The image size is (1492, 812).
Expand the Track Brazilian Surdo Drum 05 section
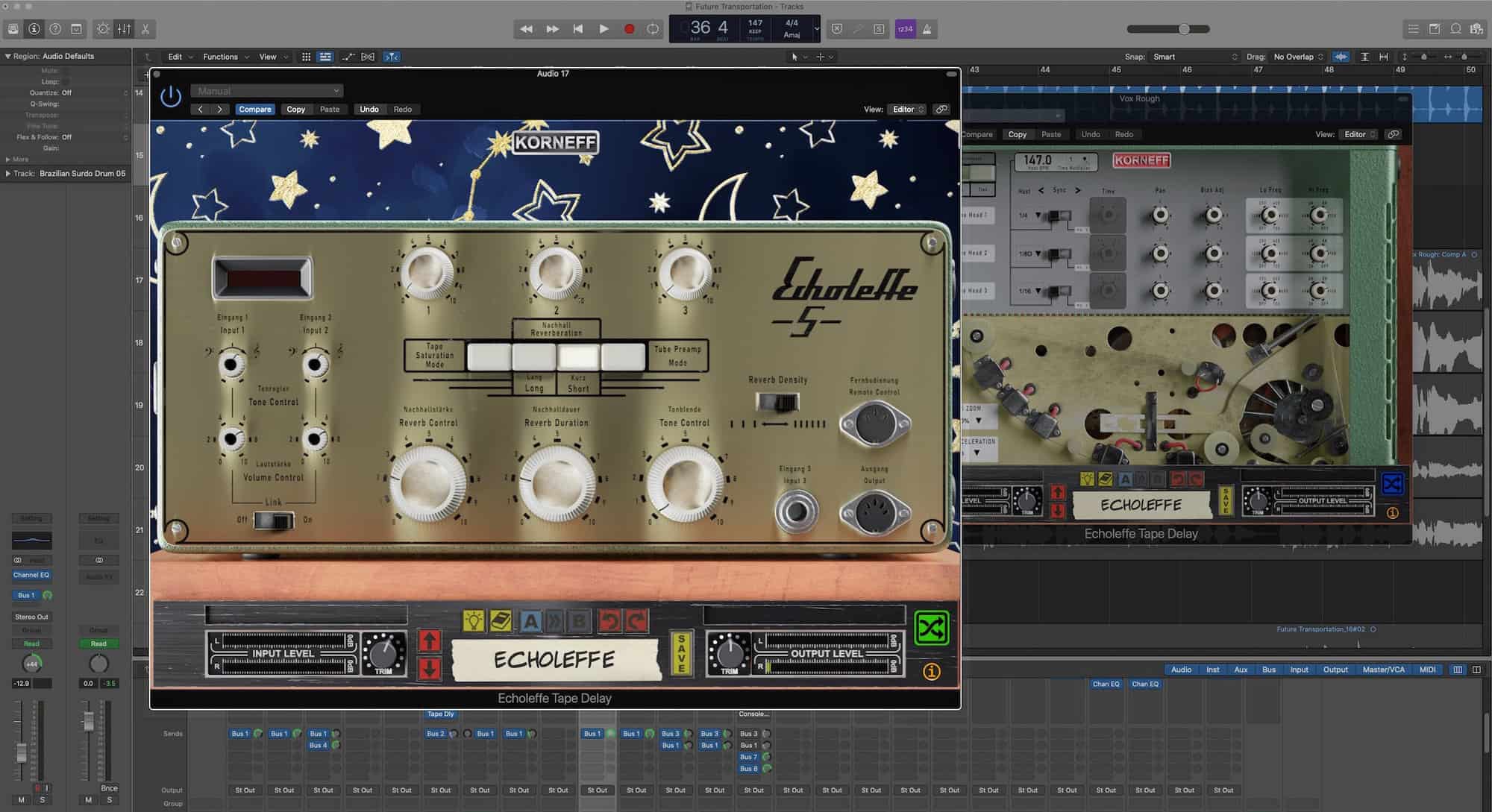point(7,173)
